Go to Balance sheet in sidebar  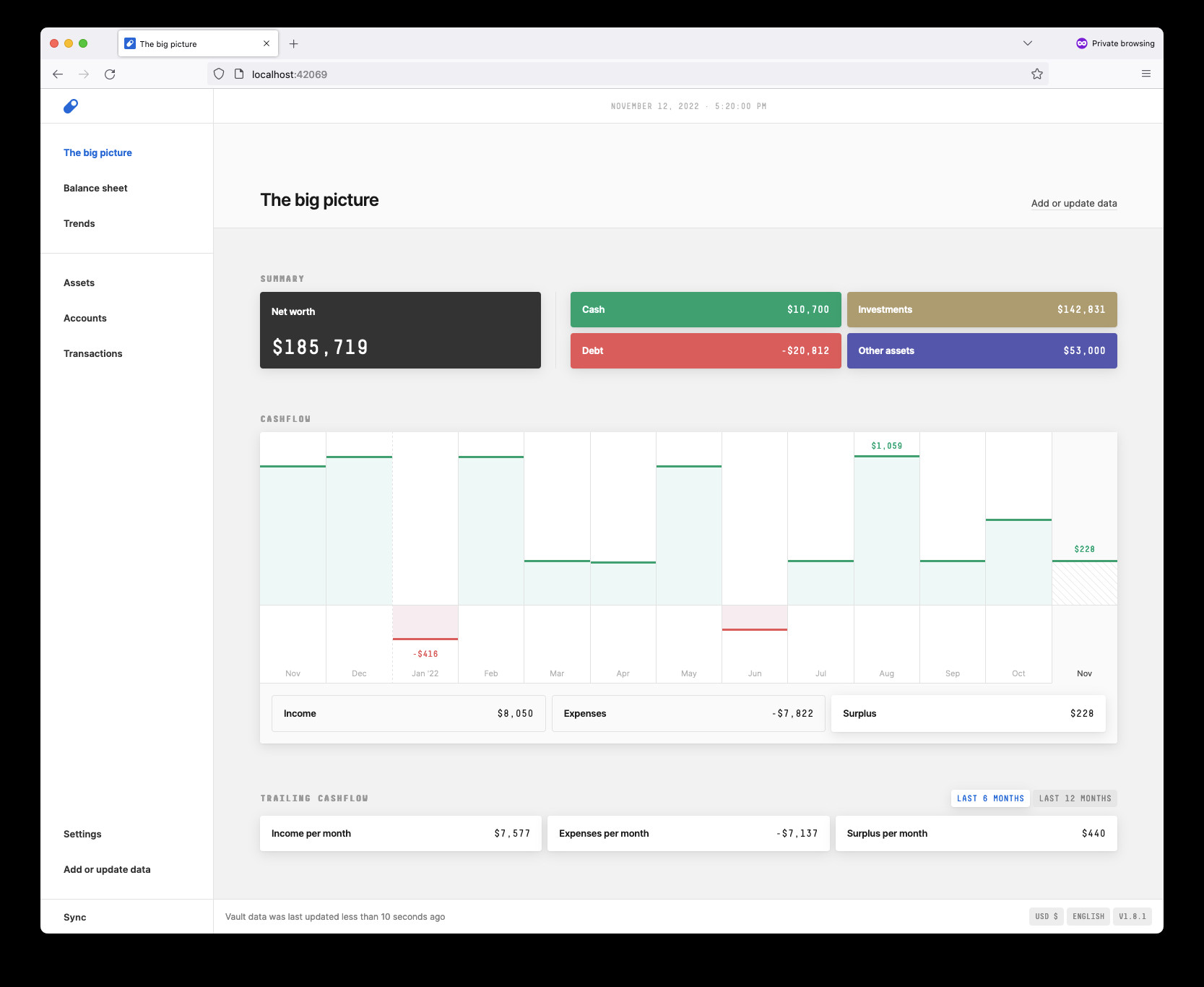click(95, 188)
